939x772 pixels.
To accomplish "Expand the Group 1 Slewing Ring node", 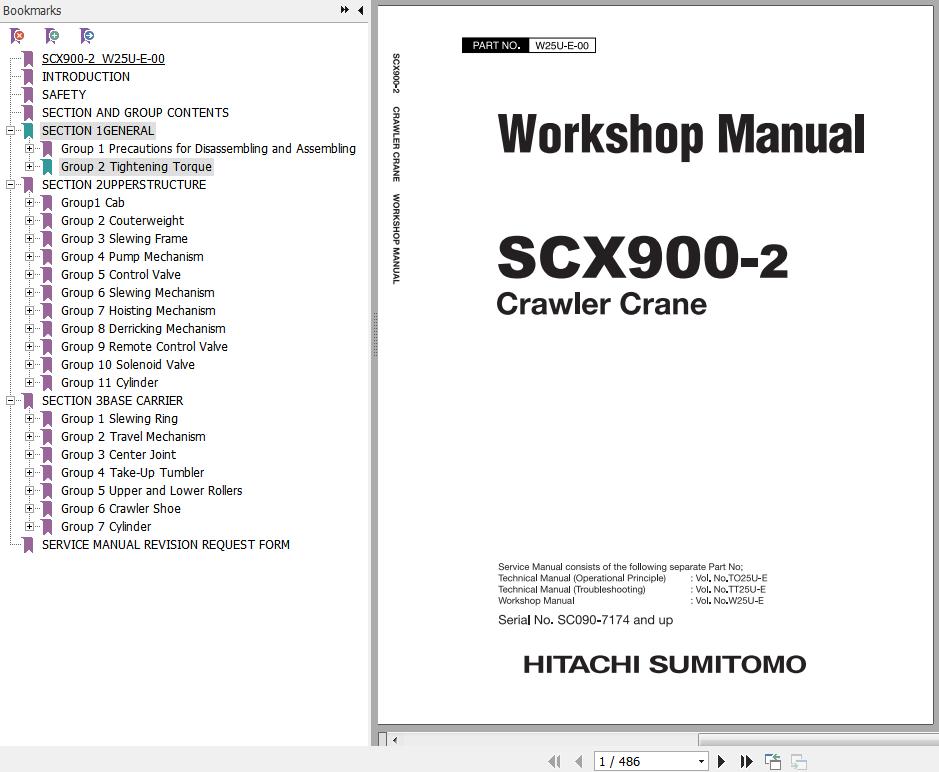I will click(29, 419).
